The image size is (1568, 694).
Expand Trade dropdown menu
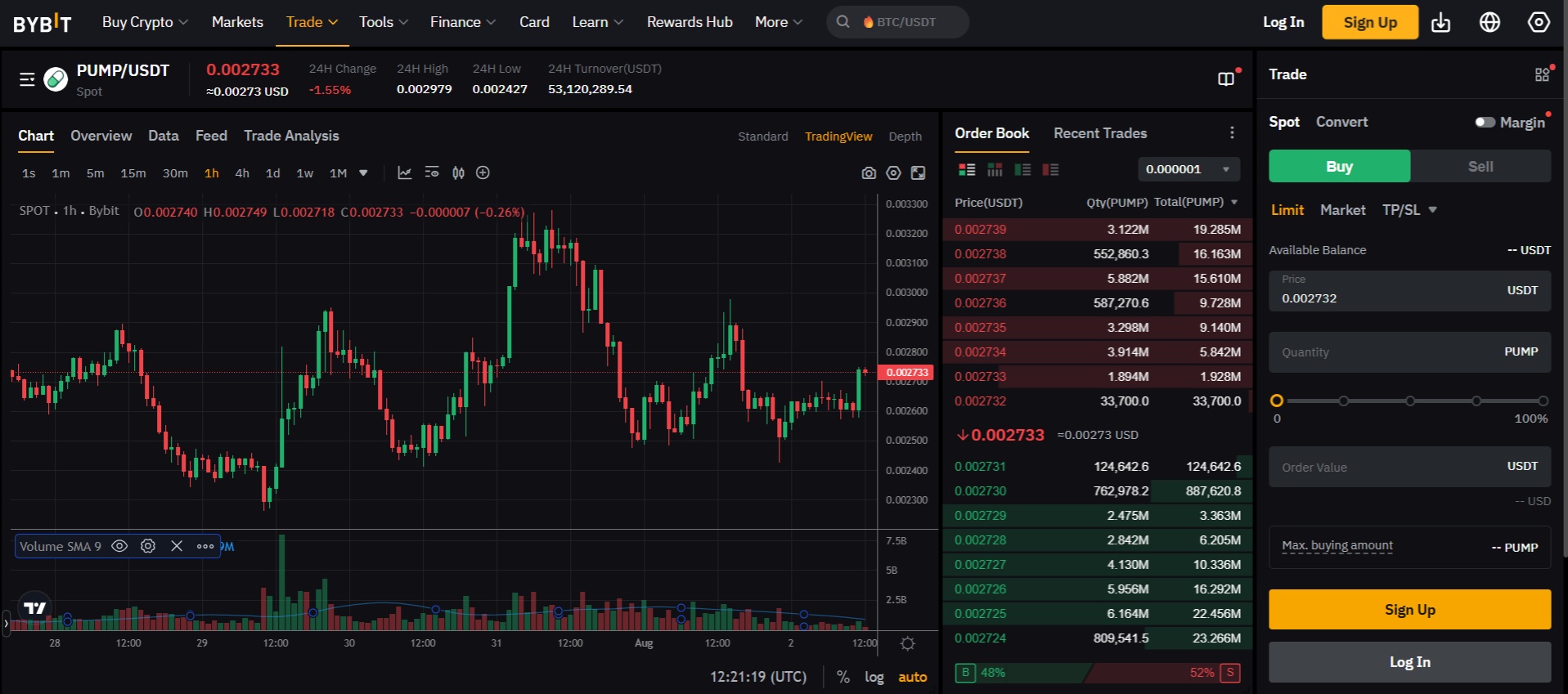(x=312, y=22)
